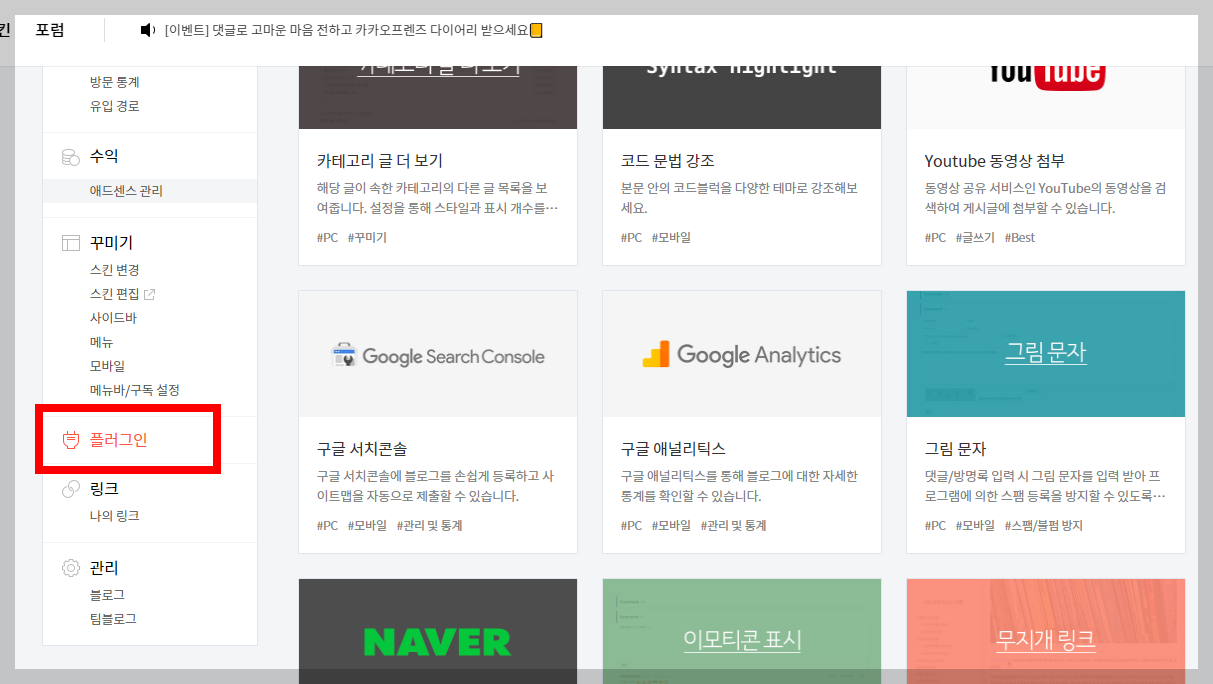
Task: Open the Kakao Friends diary event notice
Action: tap(353, 30)
